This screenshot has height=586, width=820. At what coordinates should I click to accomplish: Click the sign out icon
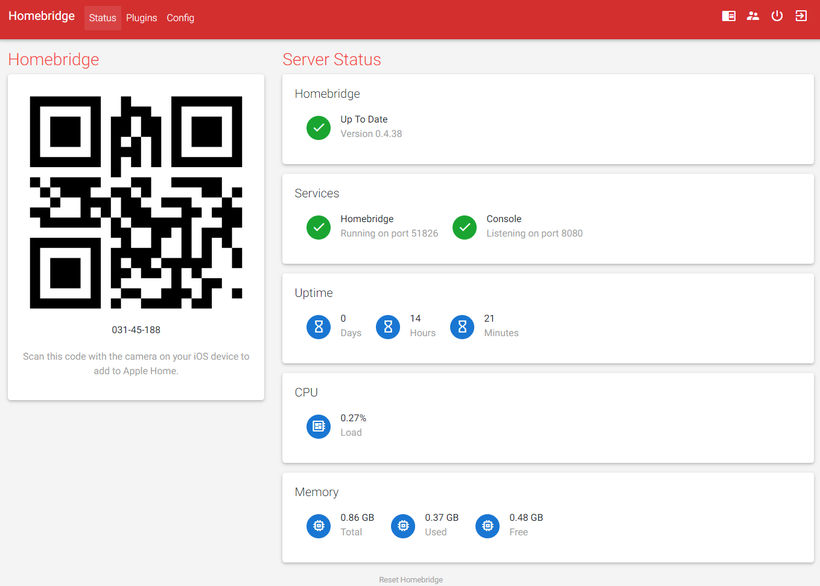pos(801,16)
